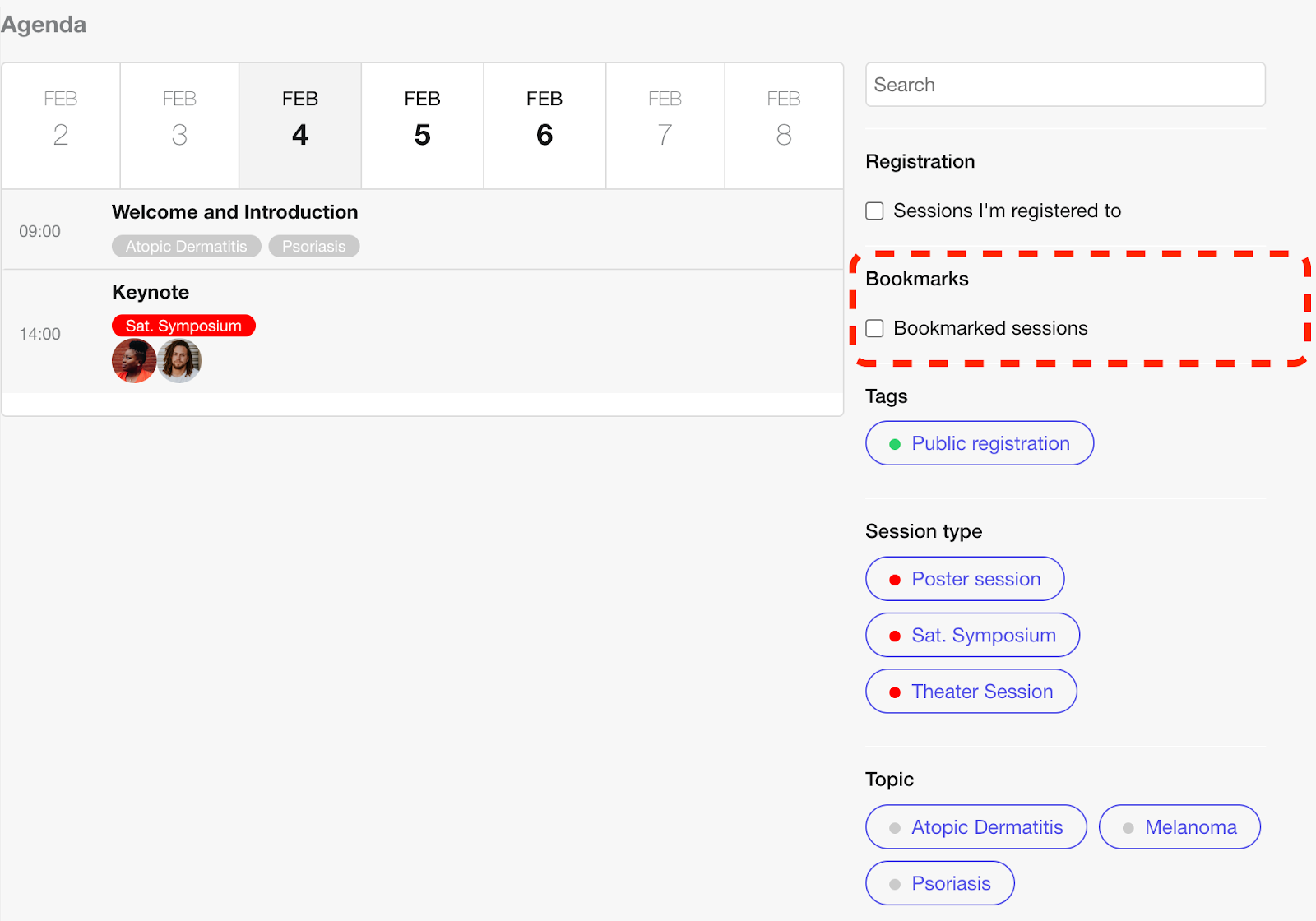
Task: Filter by Poster session type
Action: point(965,579)
